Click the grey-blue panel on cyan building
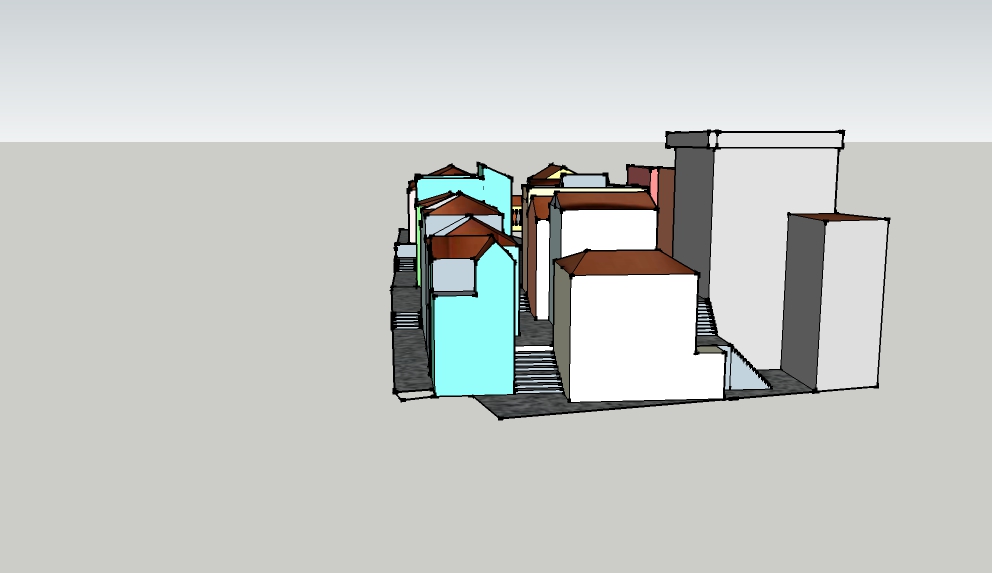 (x=453, y=275)
